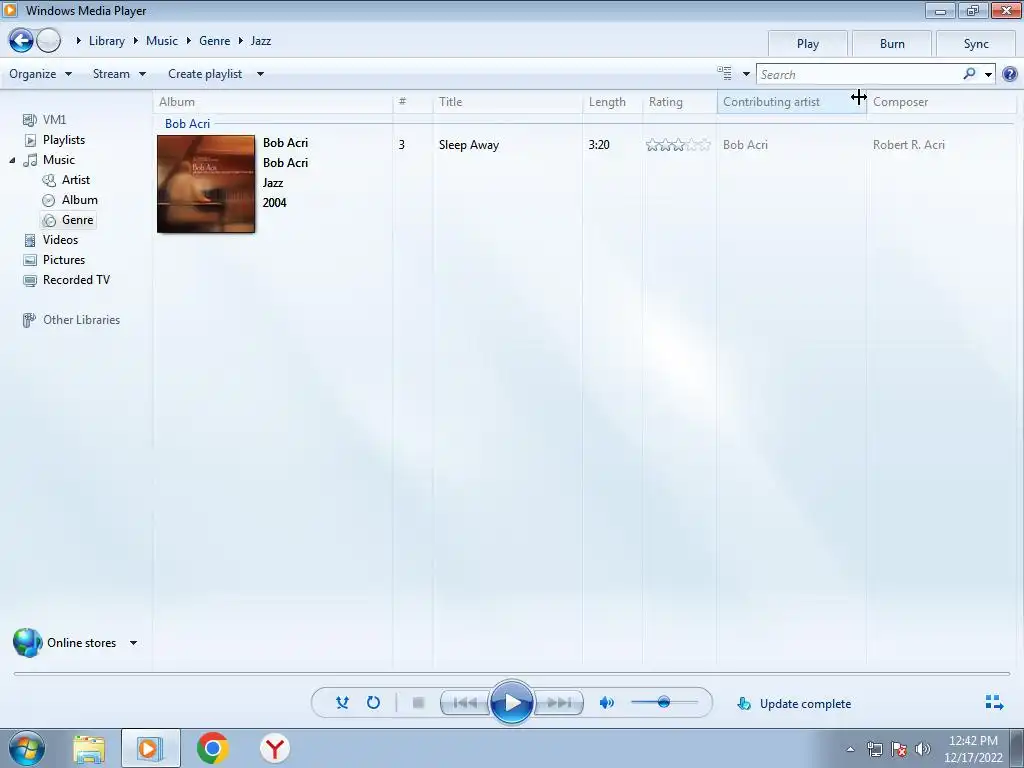Click the Recorded TV icon
Screen dimensions: 1024x768
30,281
